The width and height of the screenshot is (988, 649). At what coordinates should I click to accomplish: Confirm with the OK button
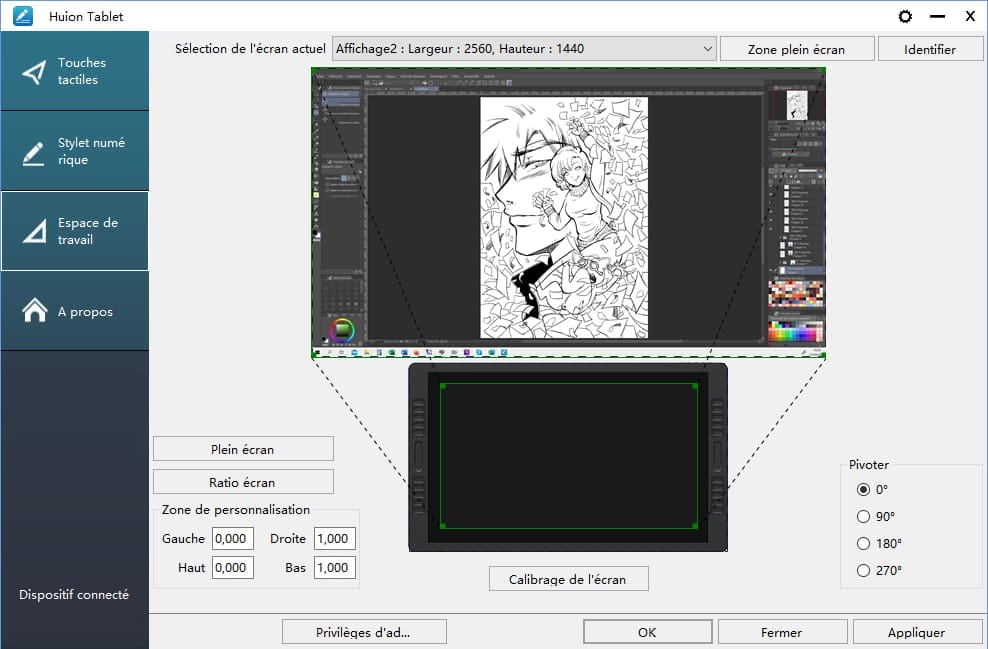coord(647,632)
